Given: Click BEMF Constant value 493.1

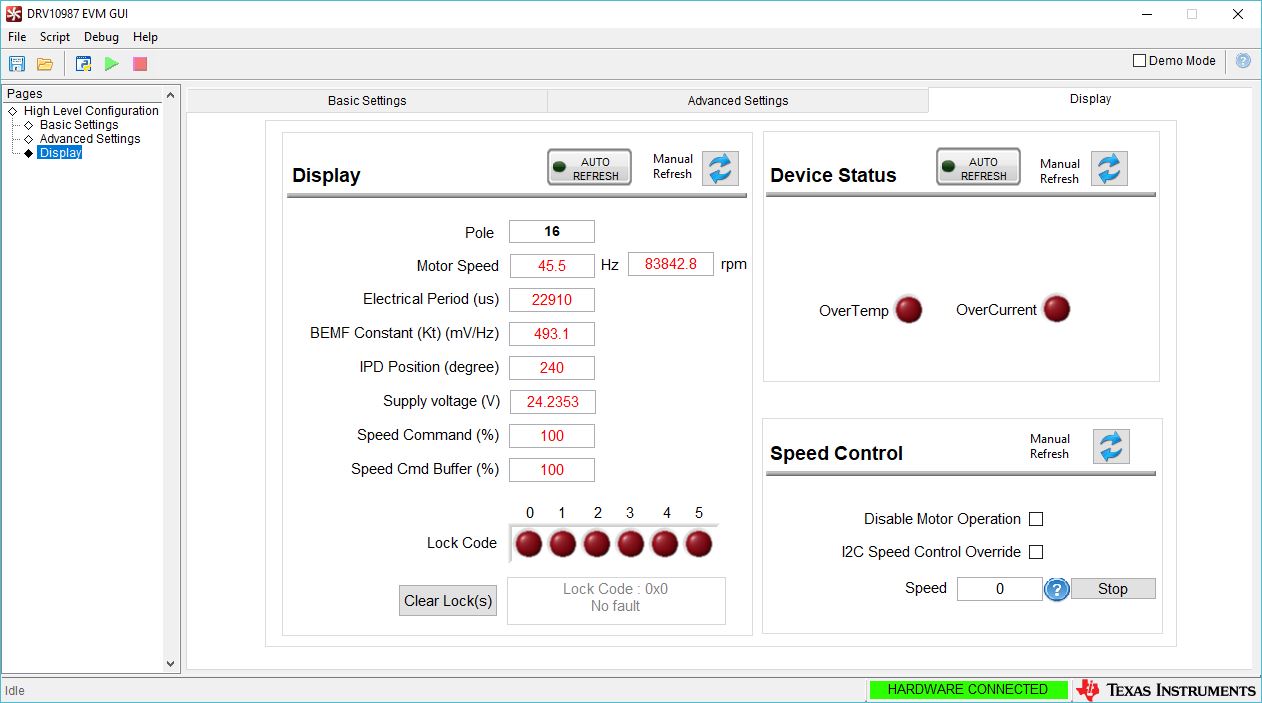Looking at the screenshot, I should [x=552, y=334].
